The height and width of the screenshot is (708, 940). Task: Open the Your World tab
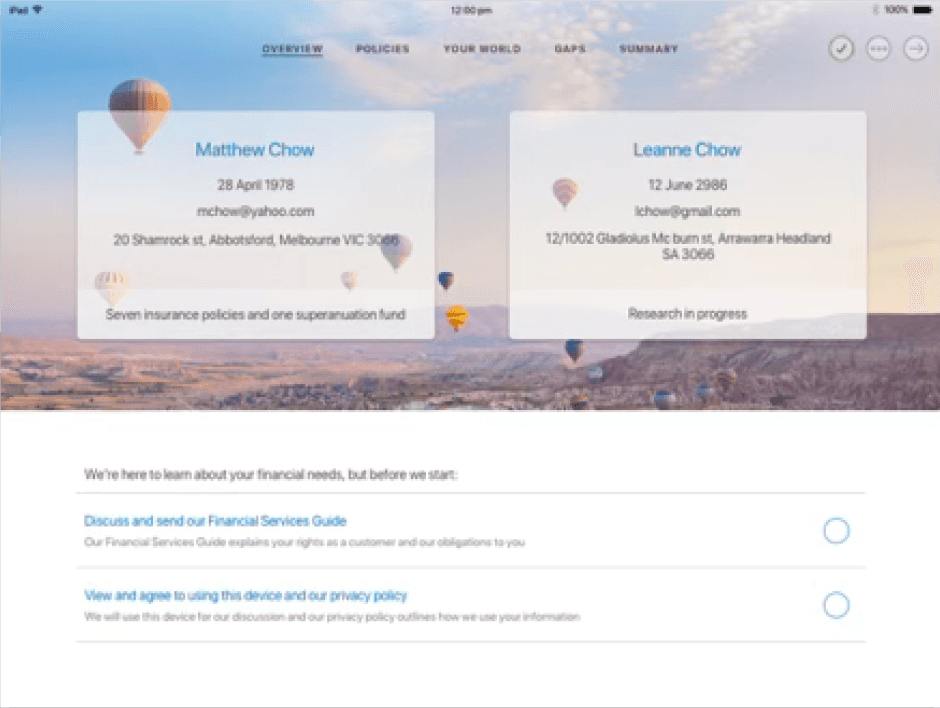point(482,49)
